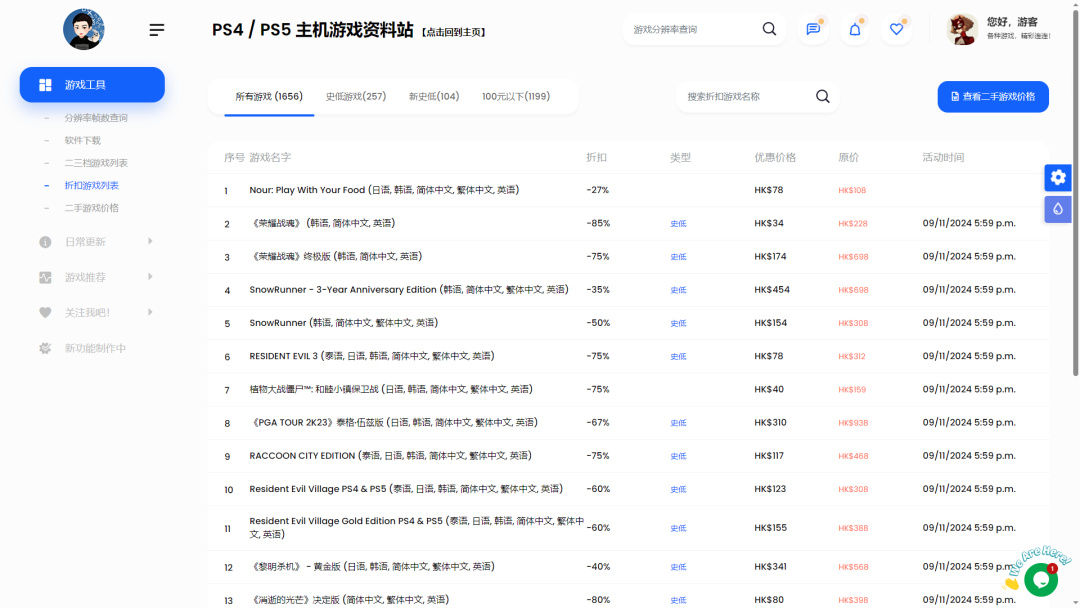Click the 《荣耀战魂》终极版 game name
The height and width of the screenshot is (608, 1080).
click(335, 256)
